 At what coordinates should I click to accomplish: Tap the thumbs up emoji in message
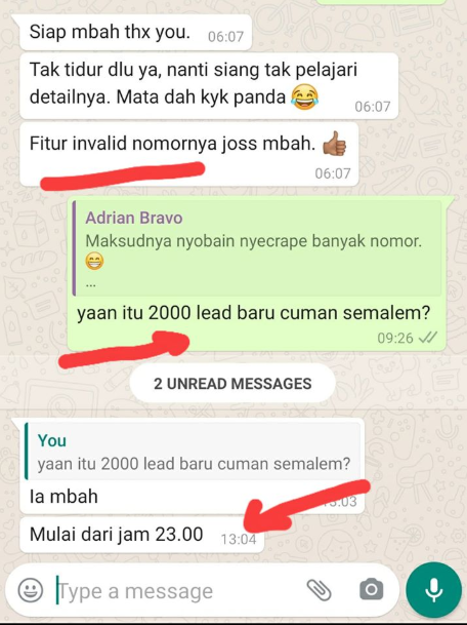point(334,144)
